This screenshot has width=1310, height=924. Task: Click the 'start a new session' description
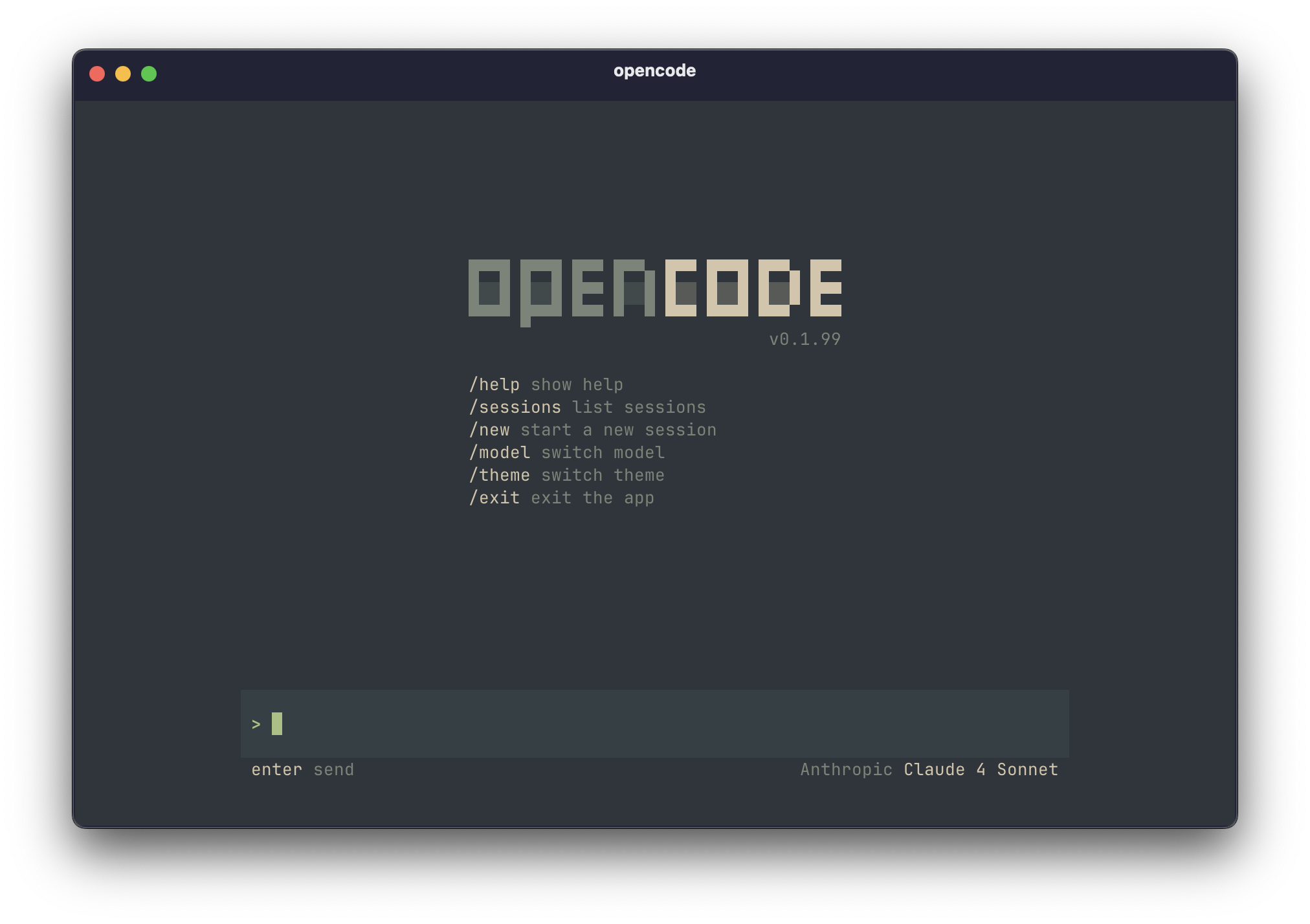pos(618,430)
